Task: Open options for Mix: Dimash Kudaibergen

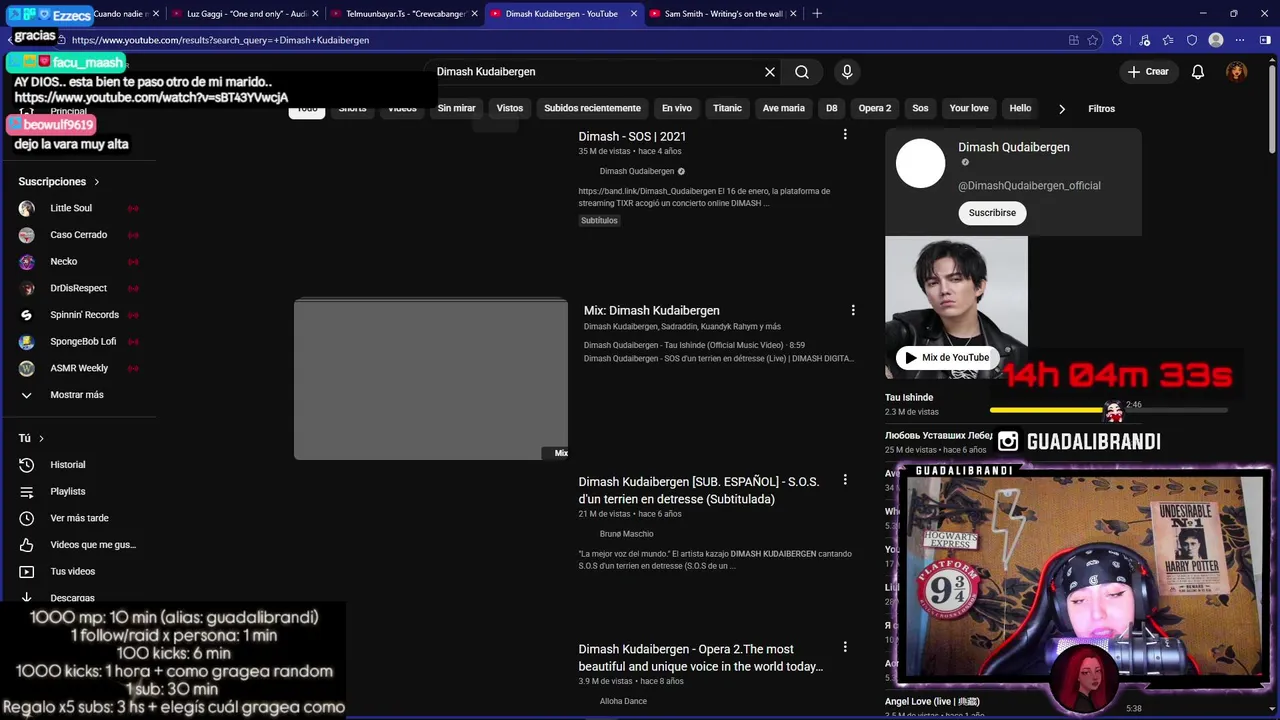Action: (x=853, y=310)
